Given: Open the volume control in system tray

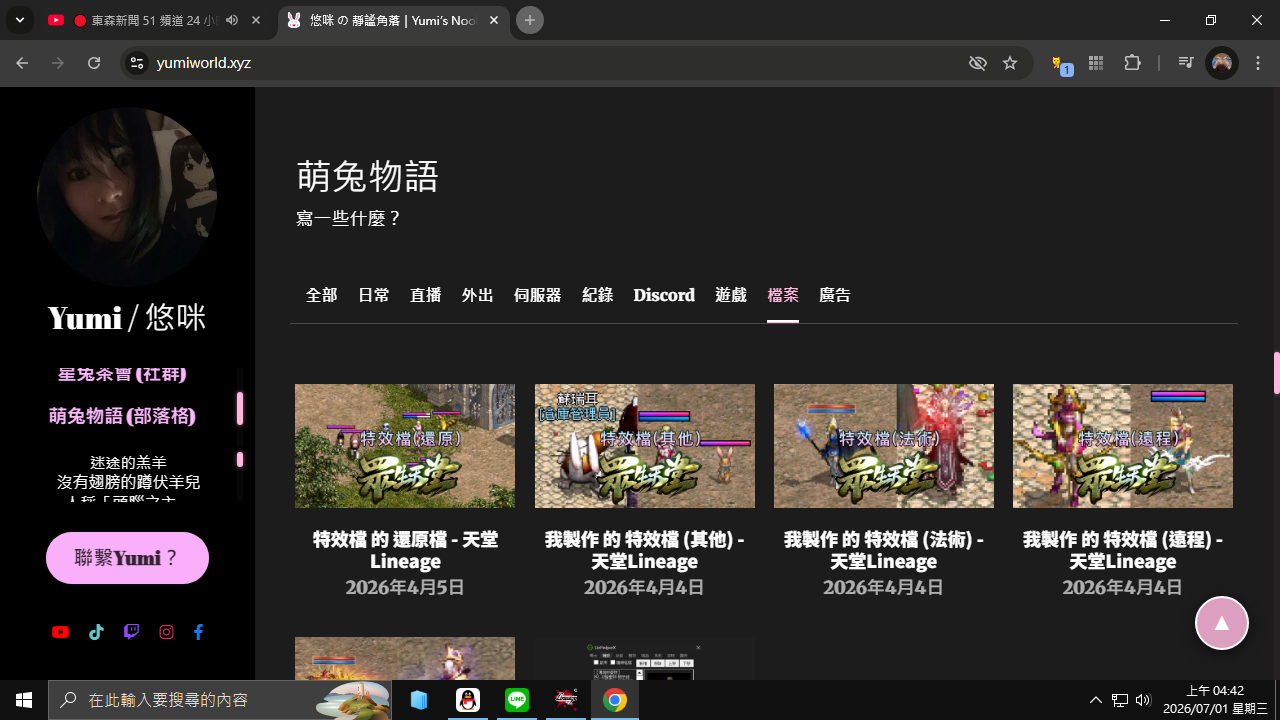Looking at the screenshot, I should tap(1143, 700).
